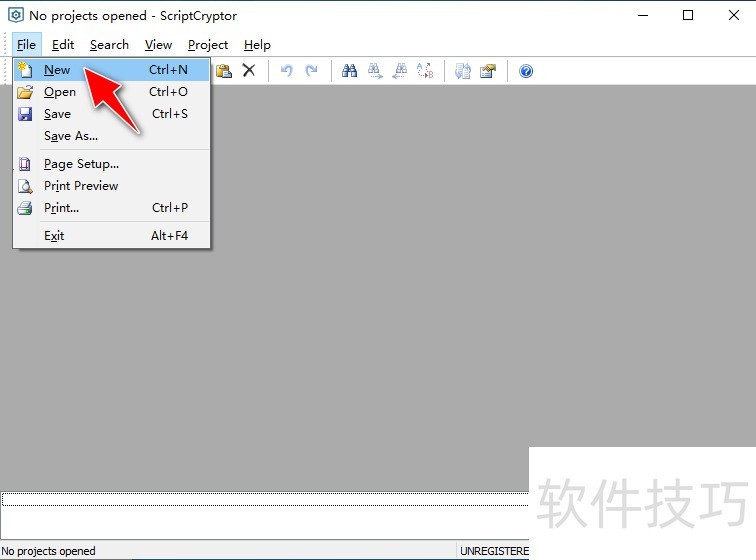The width and height of the screenshot is (756, 560).
Task: Click the New file icon in menu
Action: pos(25,70)
